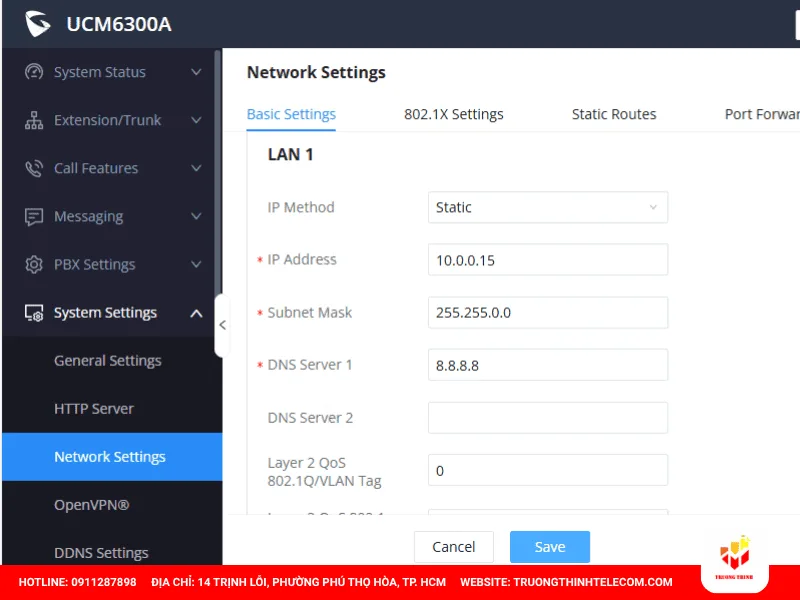Click the Save button
This screenshot has width=800, height=600.
550,547
